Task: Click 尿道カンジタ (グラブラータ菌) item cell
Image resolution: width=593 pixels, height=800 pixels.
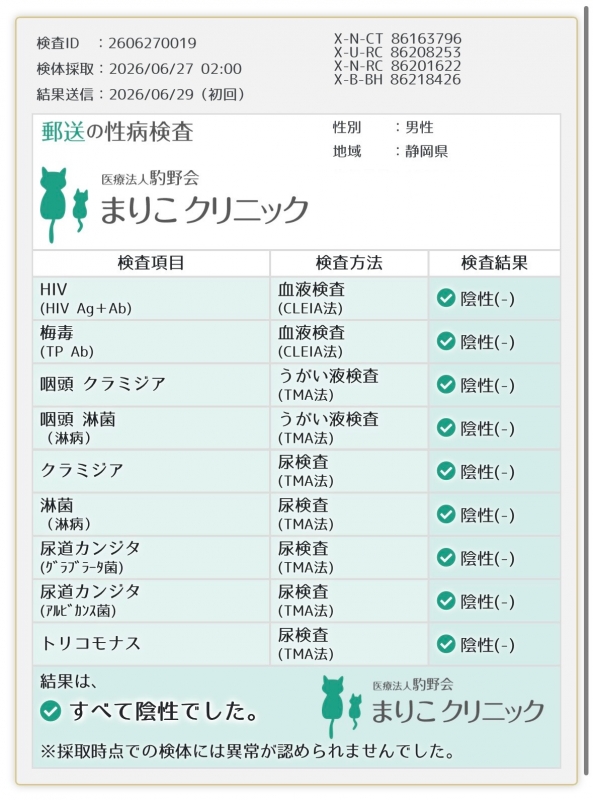Action: tap(151, 558)
